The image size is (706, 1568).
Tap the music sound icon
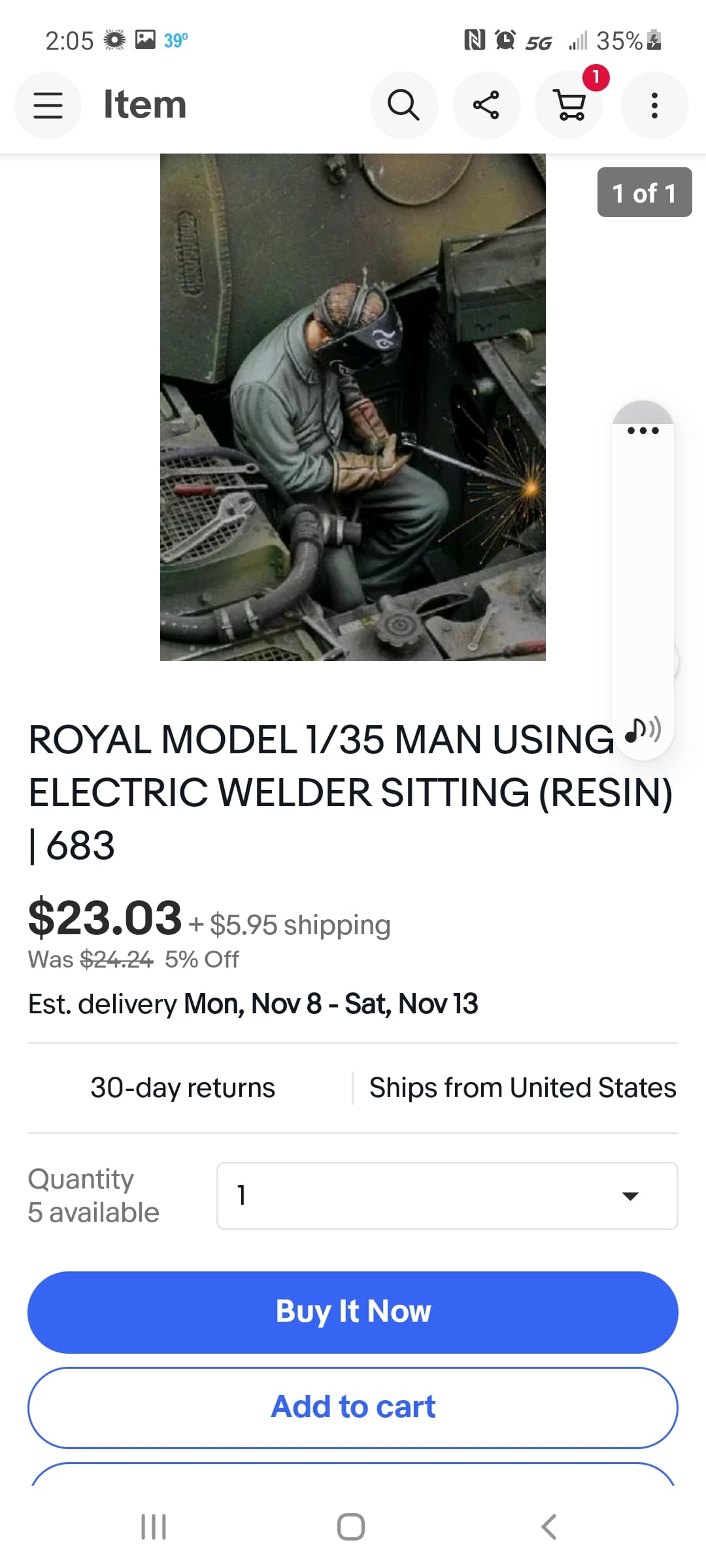pos(643,729)
